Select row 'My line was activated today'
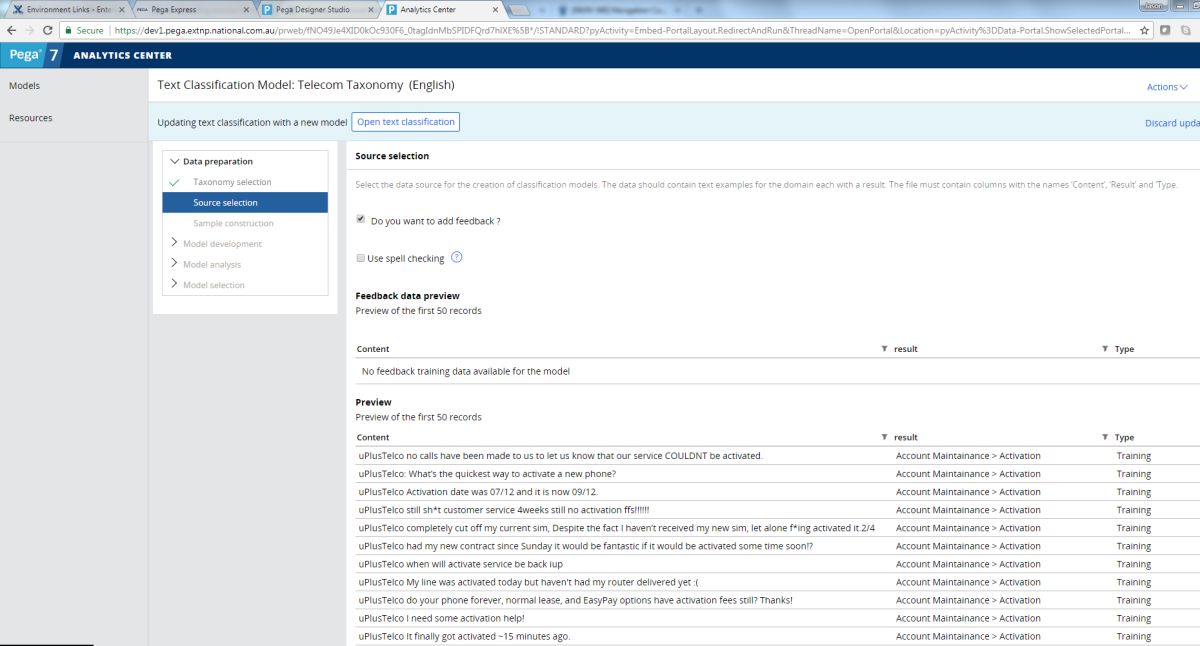Screen dimensions: 1200x646 click(x=777, y=582)
